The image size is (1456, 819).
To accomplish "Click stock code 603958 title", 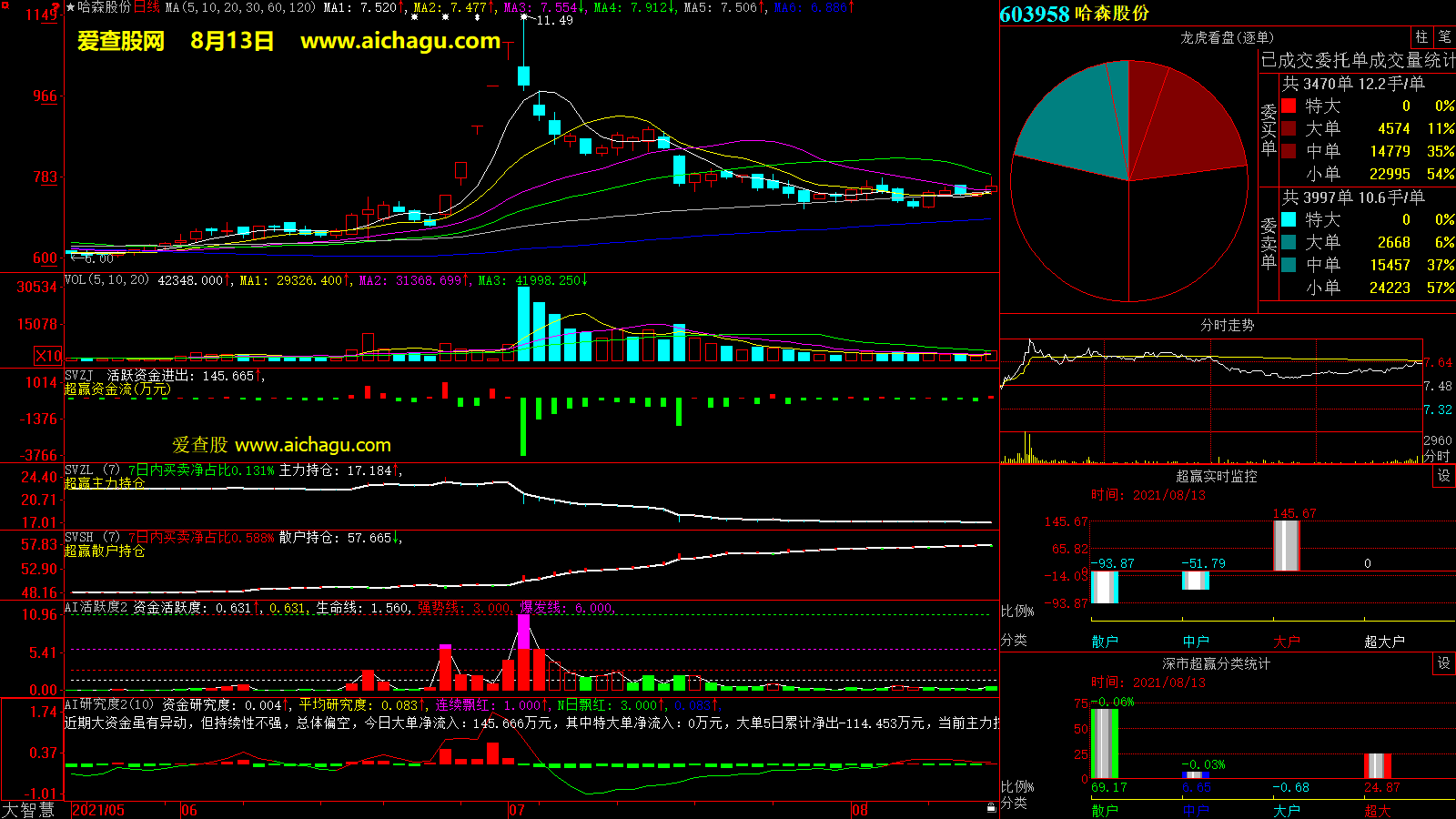I will tap(1034, 15).
